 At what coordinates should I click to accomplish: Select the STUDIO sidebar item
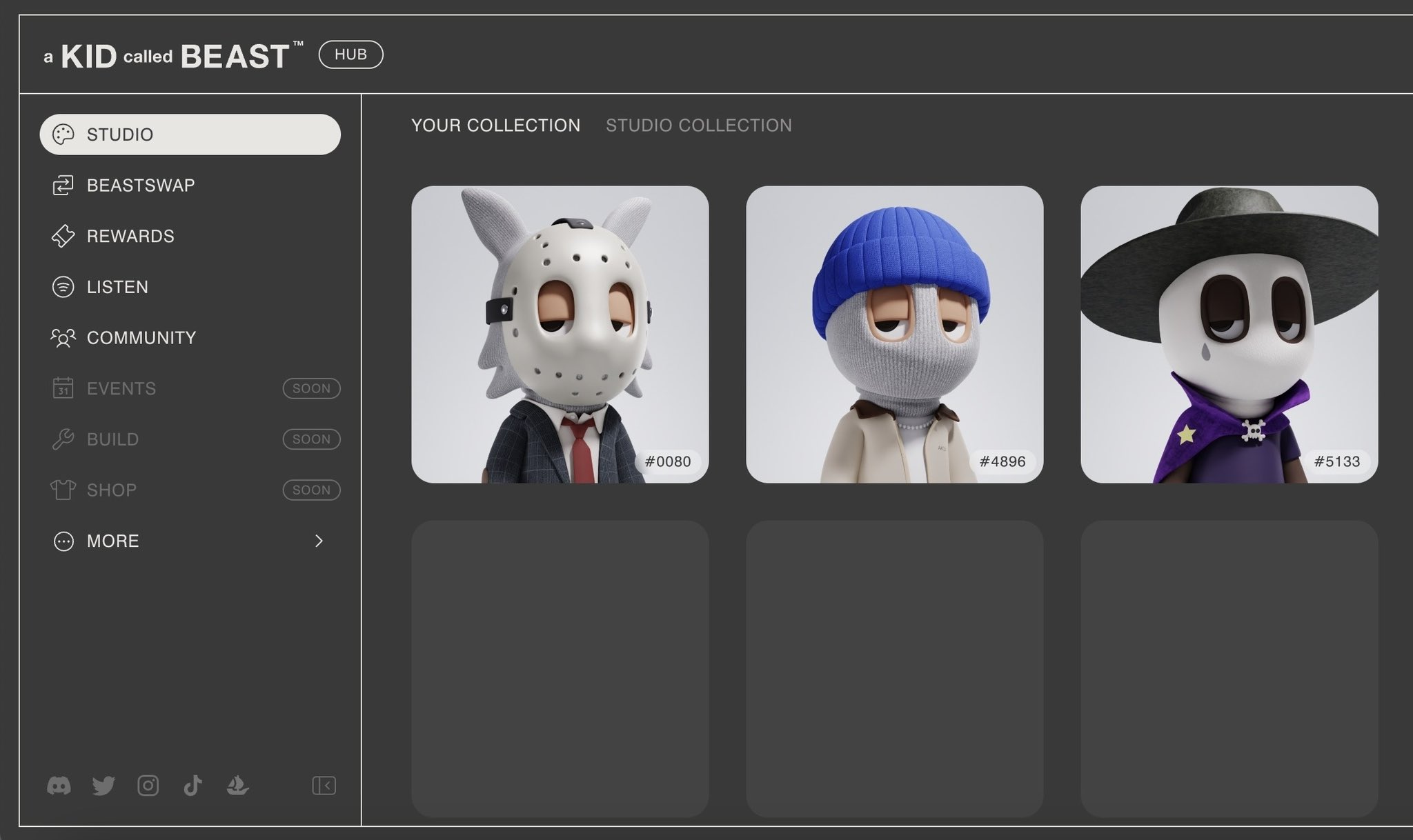coord(190,134)
